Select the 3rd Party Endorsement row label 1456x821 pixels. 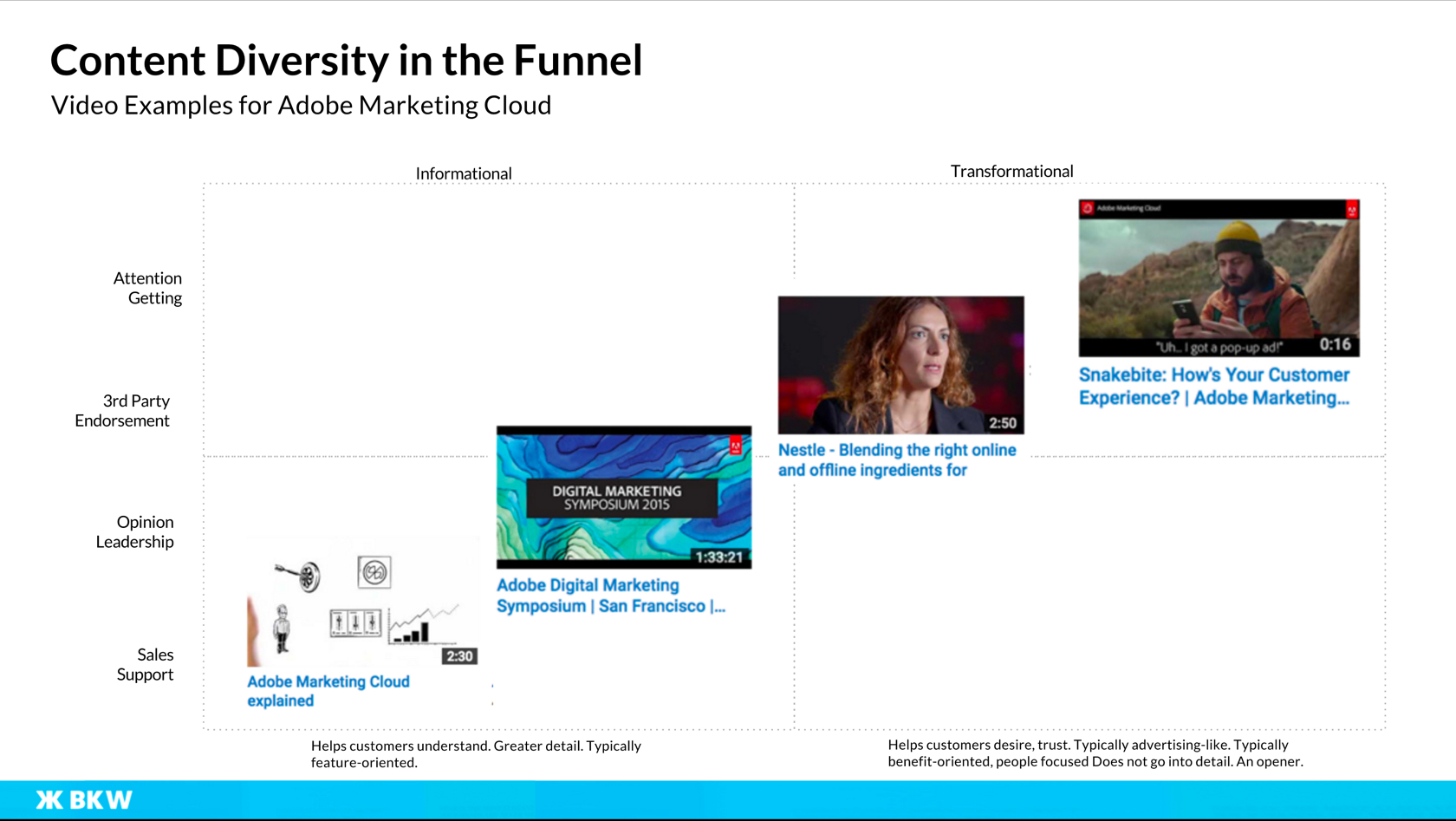[122, 411]
